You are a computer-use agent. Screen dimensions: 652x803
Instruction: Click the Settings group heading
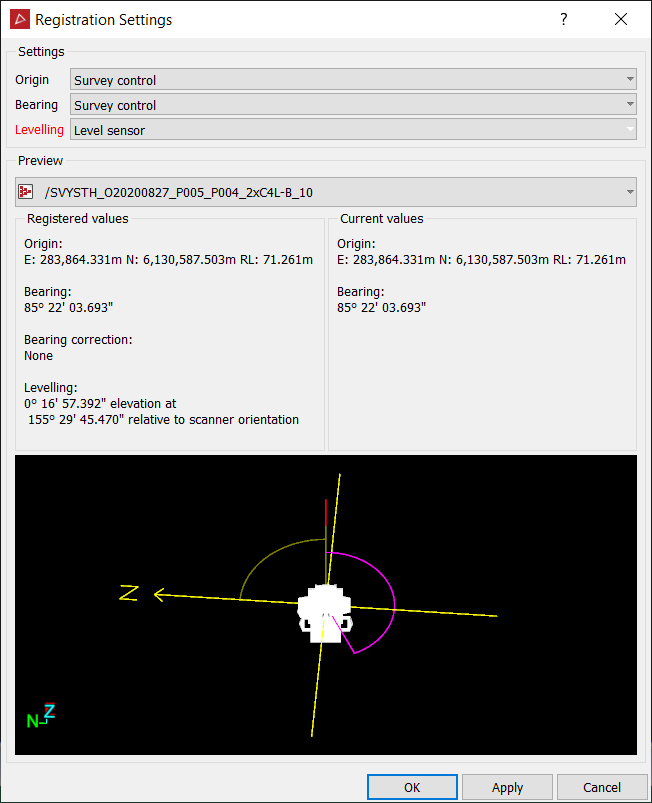click(41, 52)
